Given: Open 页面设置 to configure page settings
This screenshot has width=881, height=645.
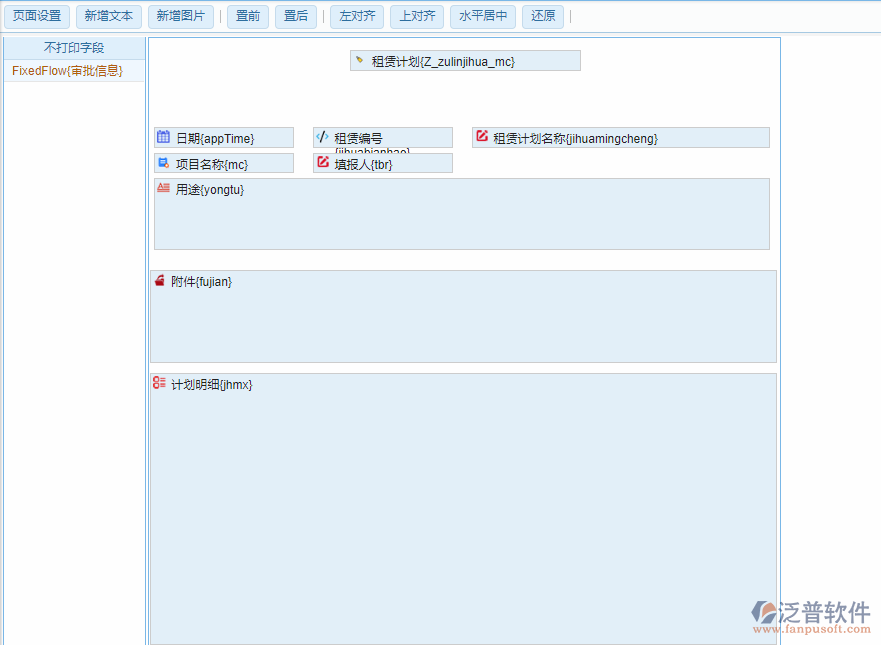Looking at the screenshot, I should 37,16.
